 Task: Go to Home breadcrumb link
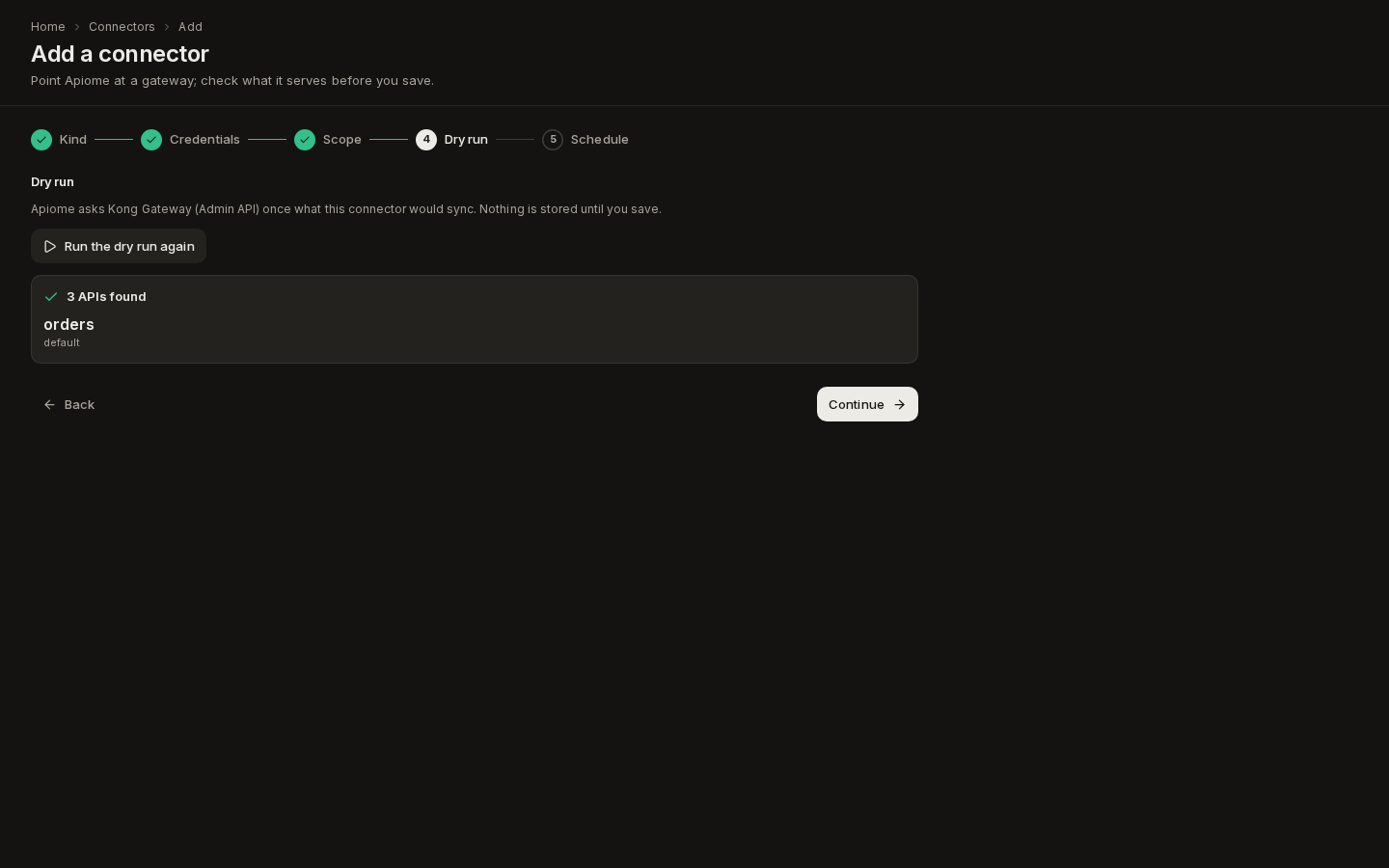click(47, 27)
